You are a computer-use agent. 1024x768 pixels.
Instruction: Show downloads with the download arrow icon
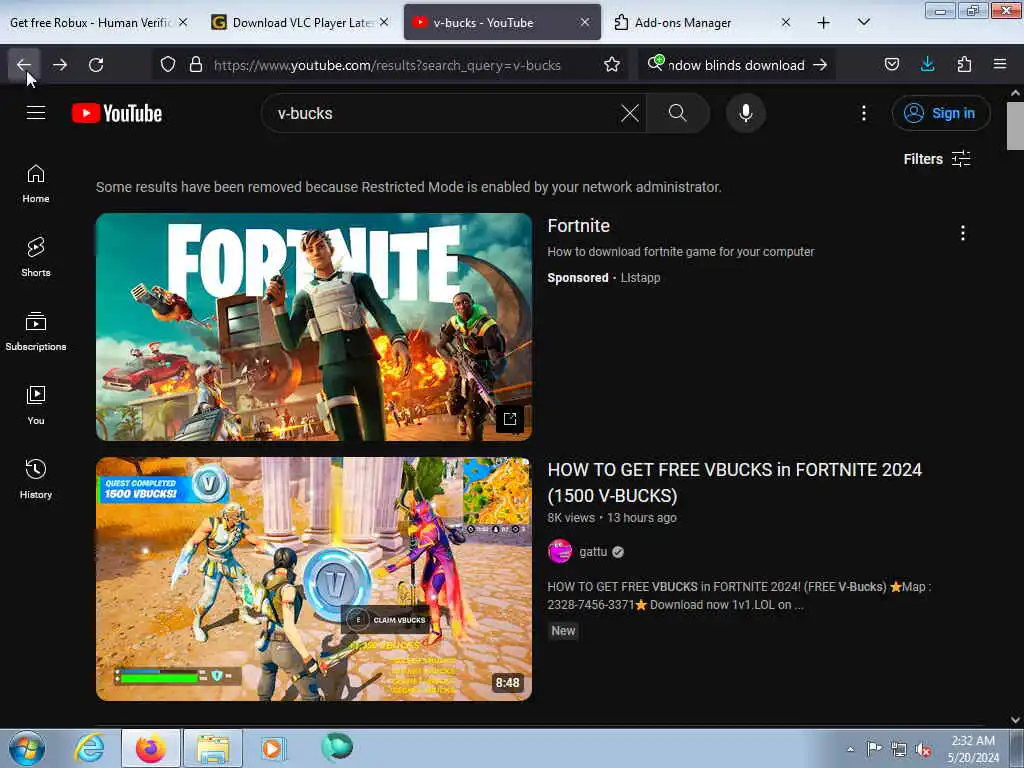(x=927, y=65)
